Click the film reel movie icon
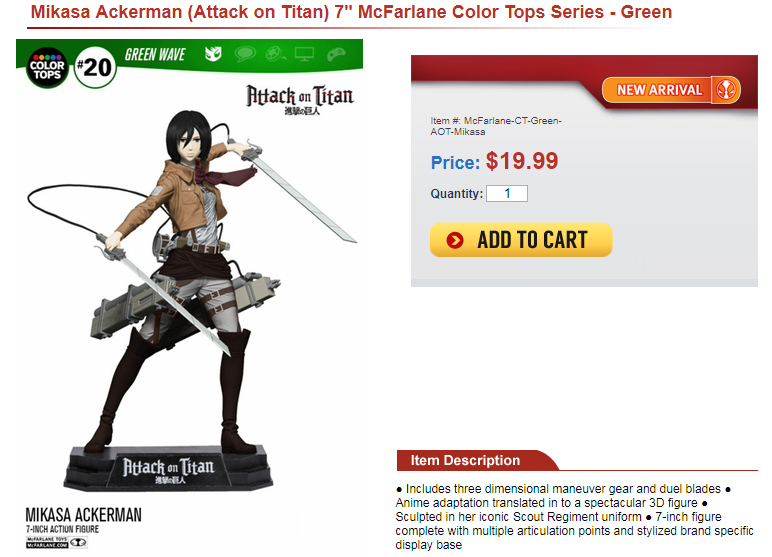This screenshot has width=772, height=557. (x=276, y=54)
